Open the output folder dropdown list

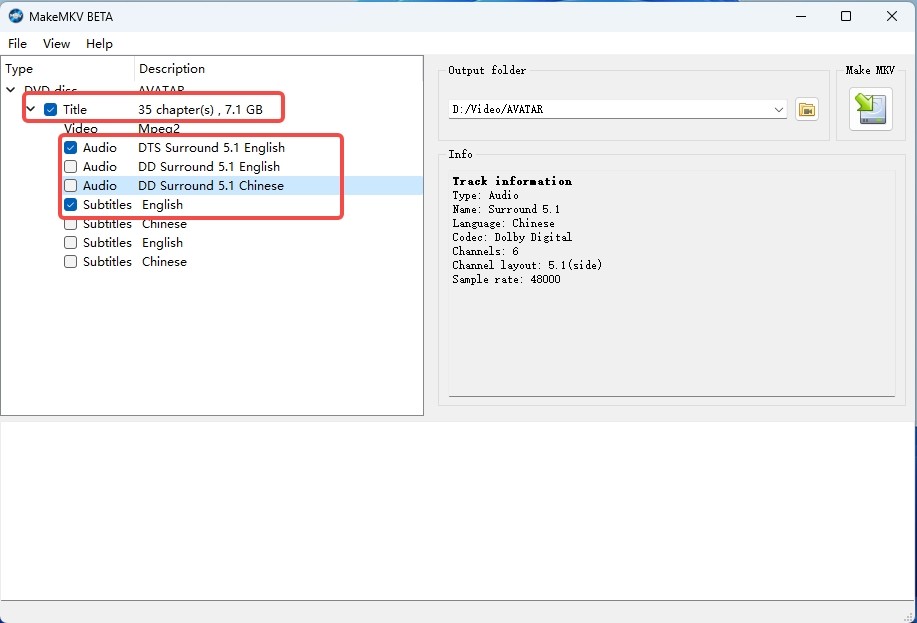pos(779,110)
